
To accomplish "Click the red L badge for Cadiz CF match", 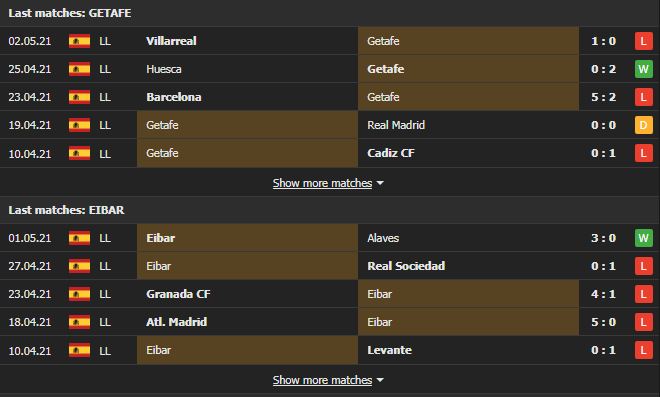I will [643, 153].
